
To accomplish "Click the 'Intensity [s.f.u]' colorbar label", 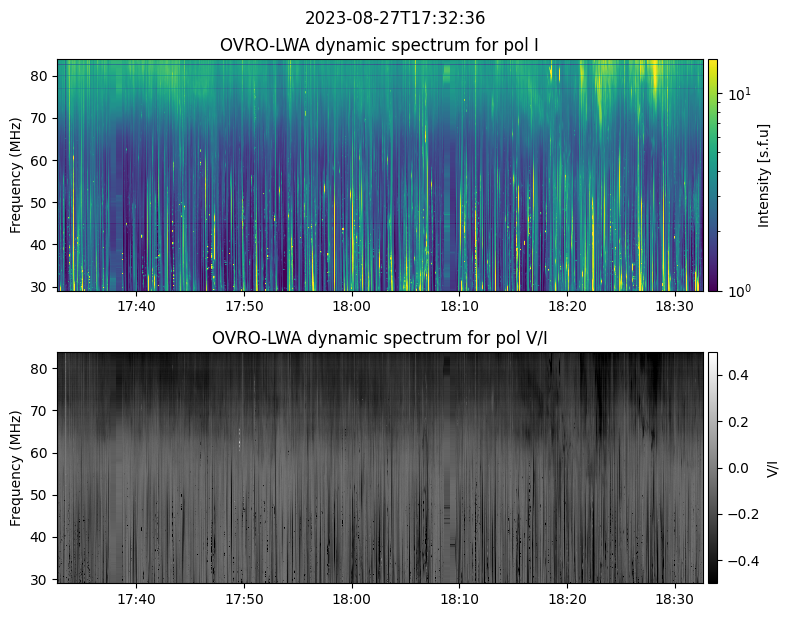I will [764, 175].
